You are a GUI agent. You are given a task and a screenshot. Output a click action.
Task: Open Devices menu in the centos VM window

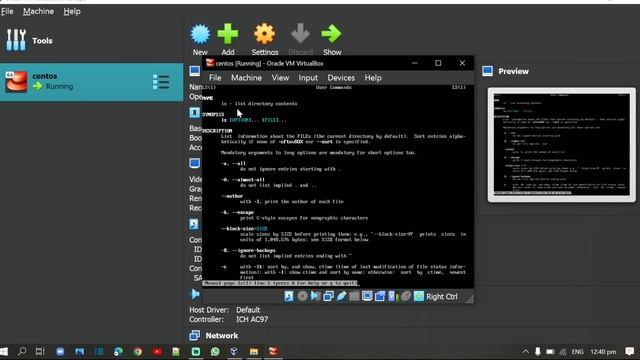pyautogui.click(x=341, y=78)
